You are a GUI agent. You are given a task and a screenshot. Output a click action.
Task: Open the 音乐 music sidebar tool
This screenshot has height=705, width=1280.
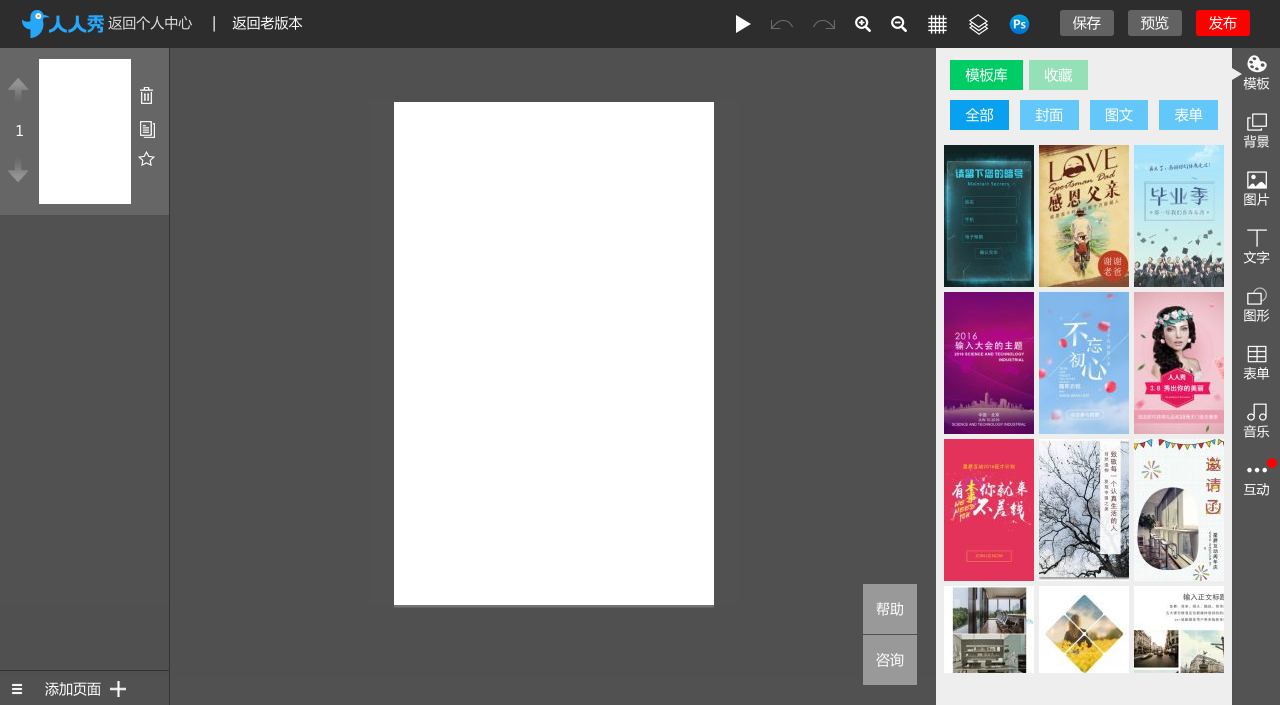point(1257,422)
